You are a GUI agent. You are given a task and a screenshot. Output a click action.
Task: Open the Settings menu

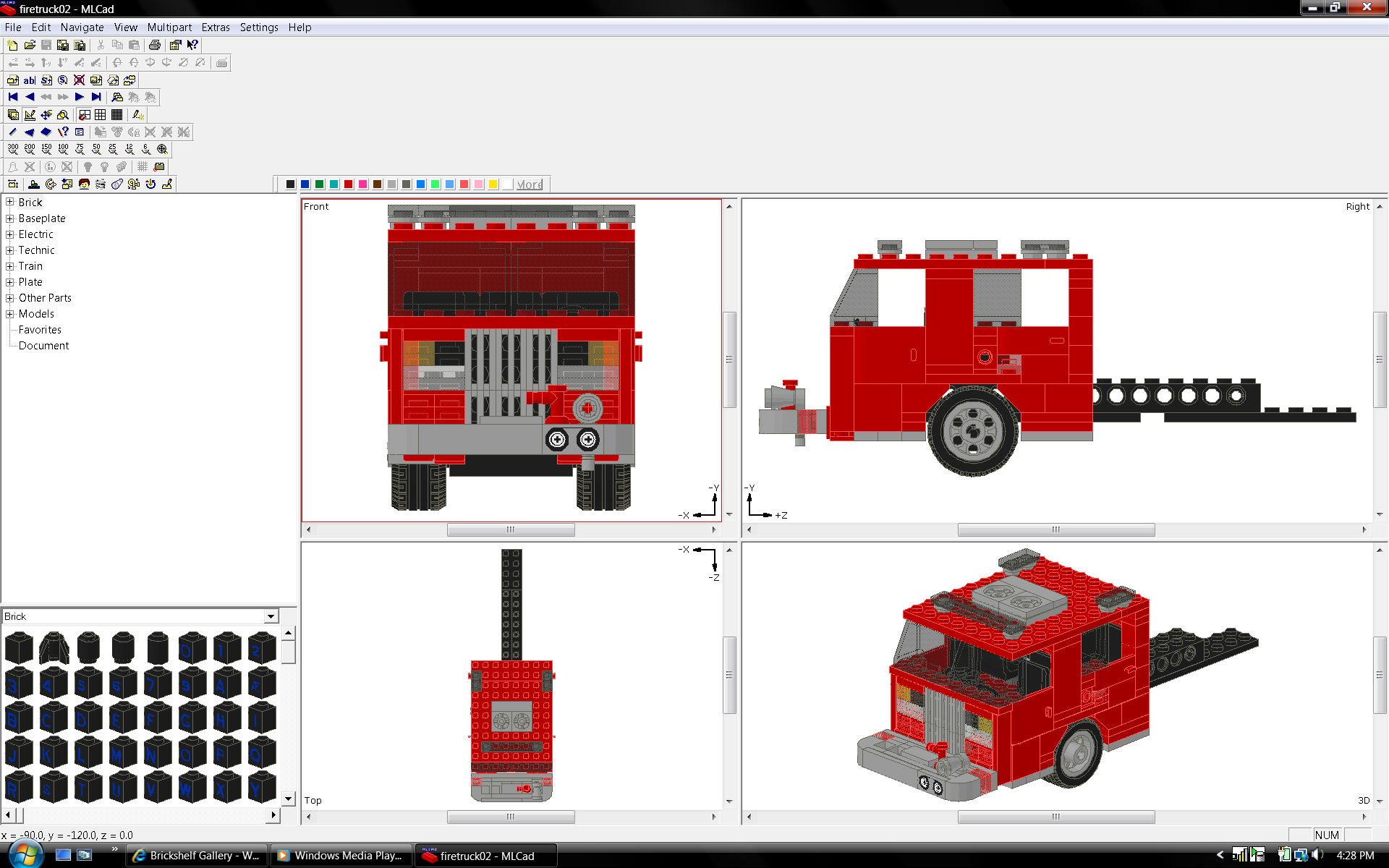tap(259, 27)
